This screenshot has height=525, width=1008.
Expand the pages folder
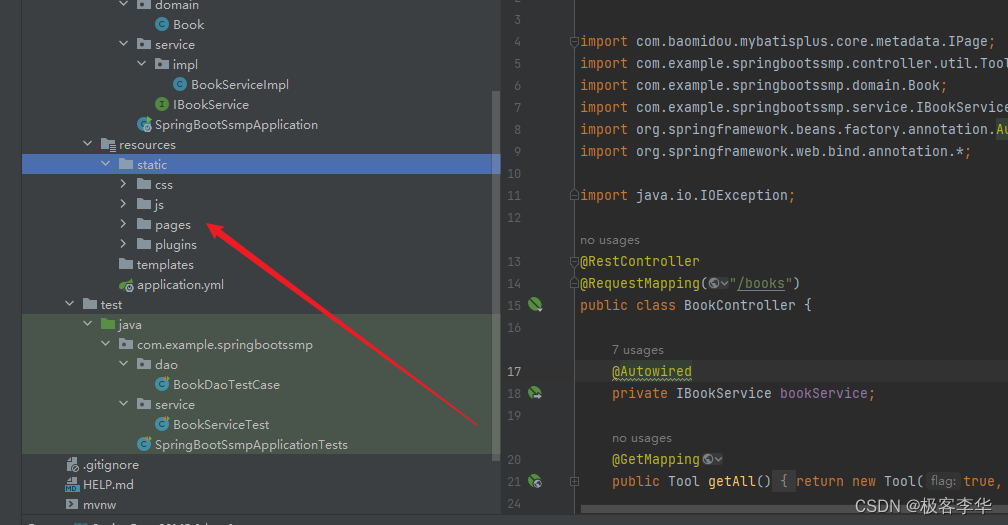click(123, 225)
